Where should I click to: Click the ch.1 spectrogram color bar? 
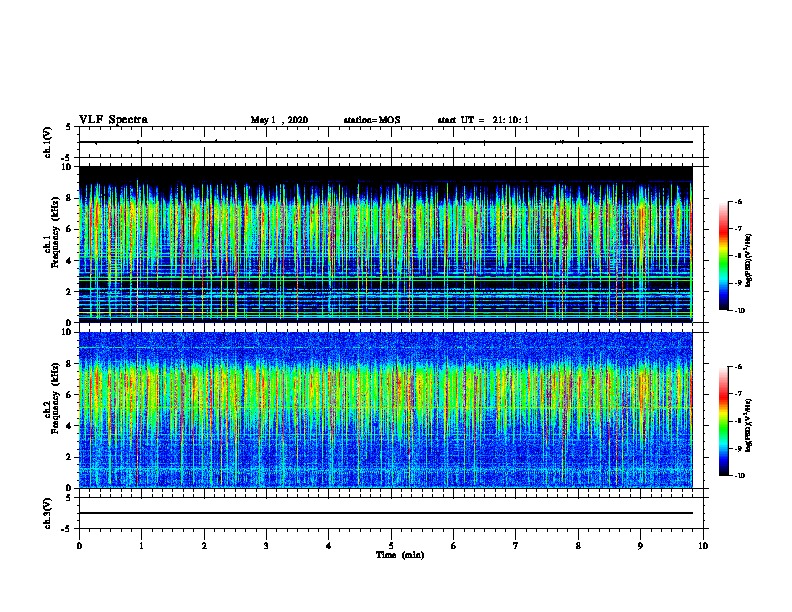[x=723, y=256]
